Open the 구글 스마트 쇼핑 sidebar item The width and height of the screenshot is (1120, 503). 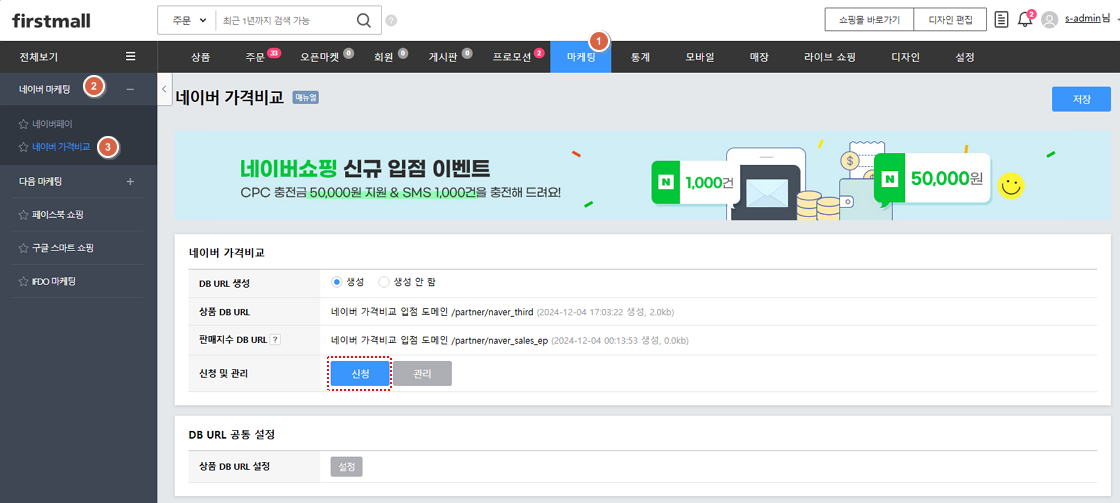point(63,248)
